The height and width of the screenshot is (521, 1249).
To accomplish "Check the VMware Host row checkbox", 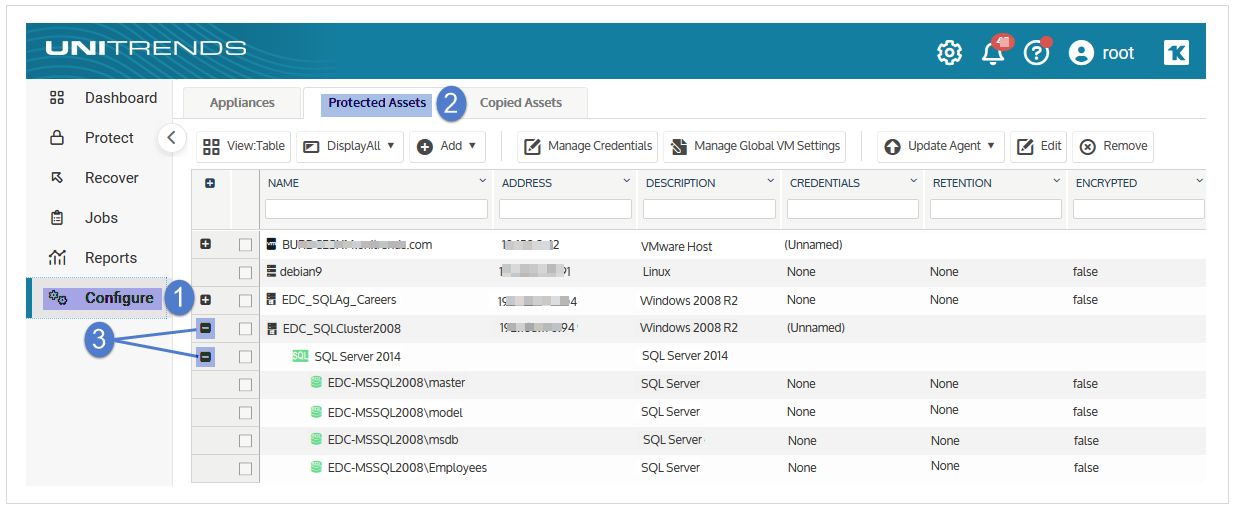I will click(x=245, y=245).
